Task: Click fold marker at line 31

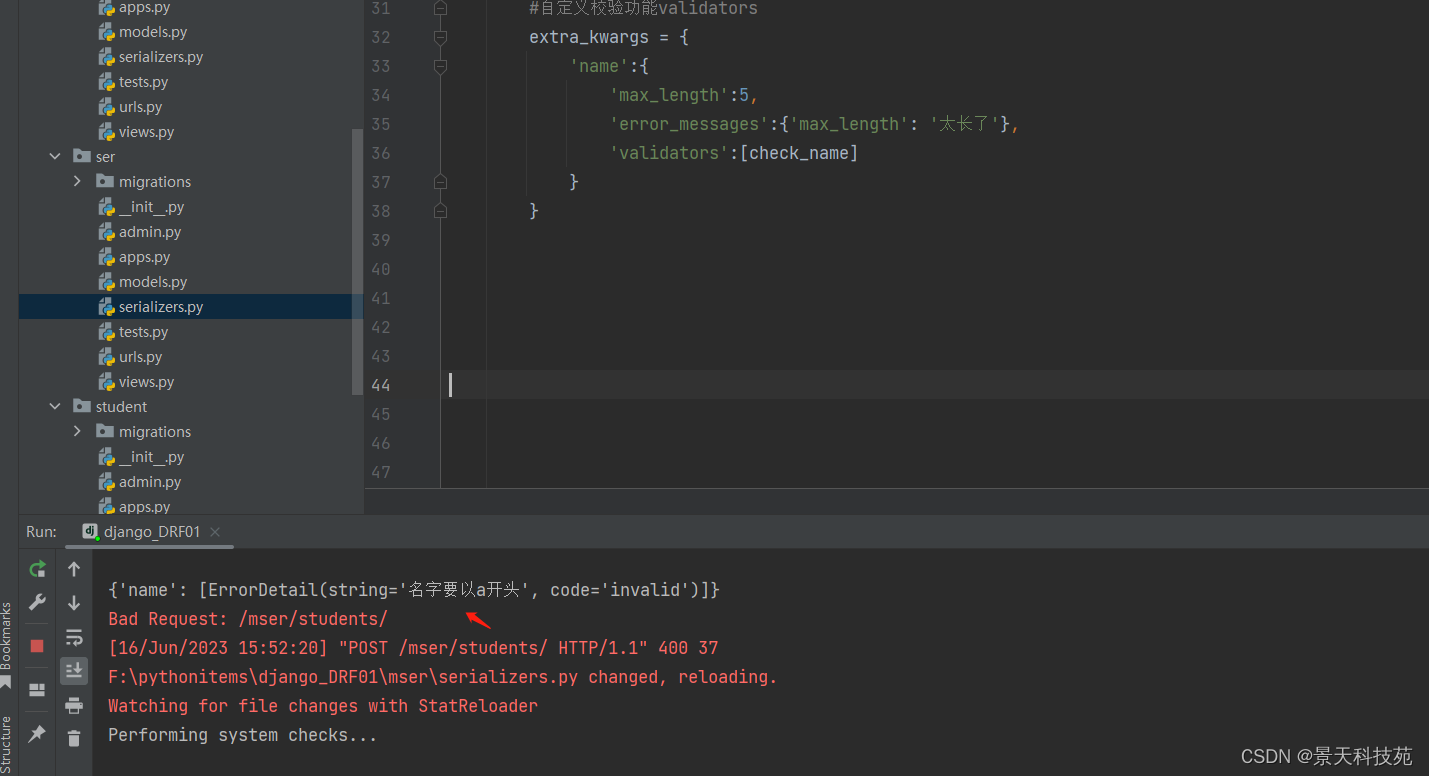Action: point(440,8)
